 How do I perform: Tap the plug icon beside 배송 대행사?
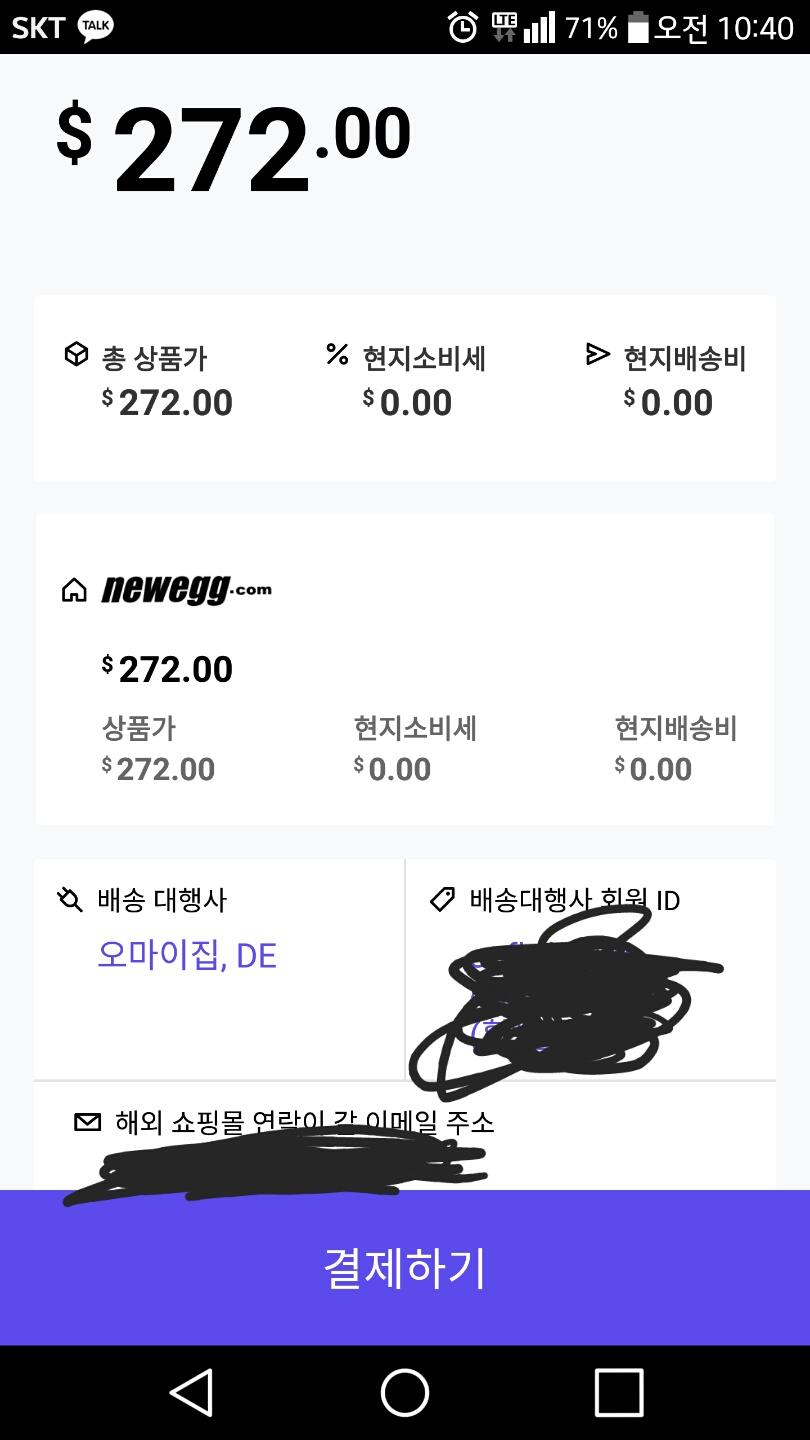pos(70,900)
